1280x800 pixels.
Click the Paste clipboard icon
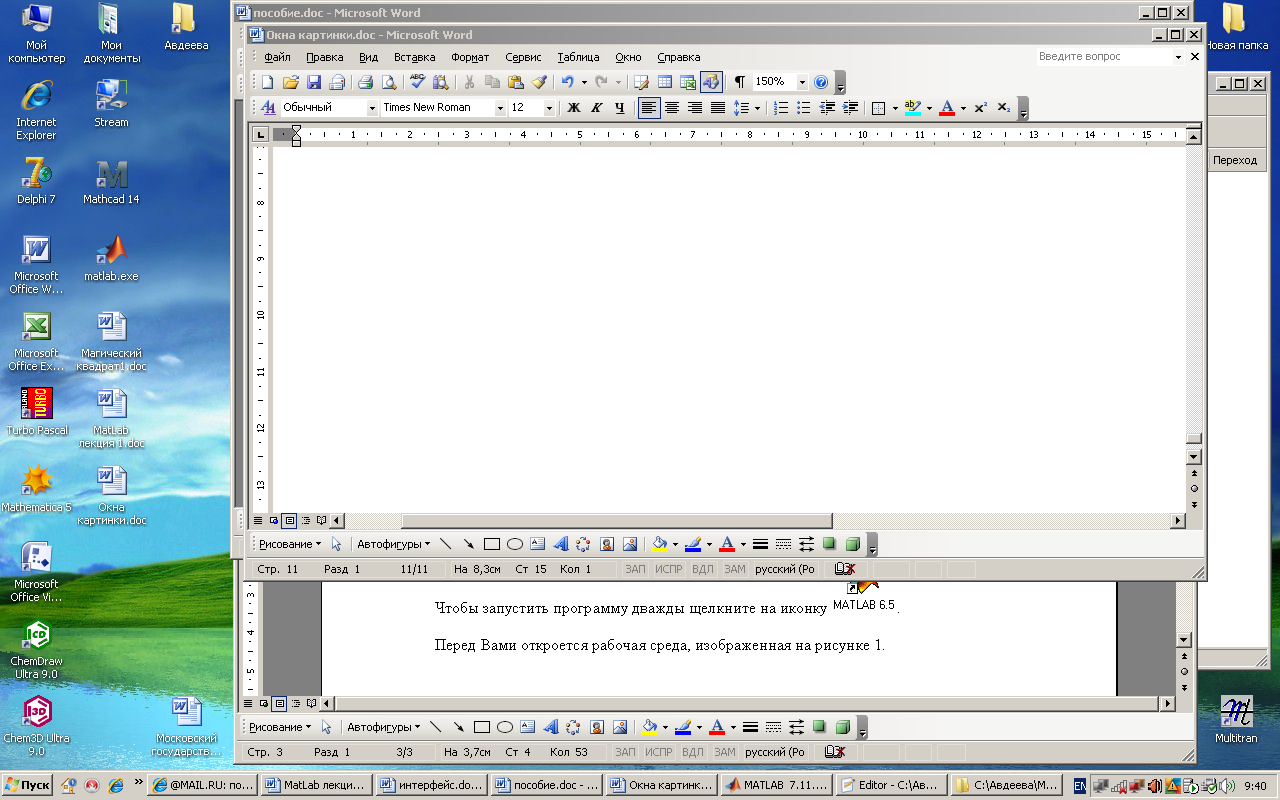(x=515, y=82)
